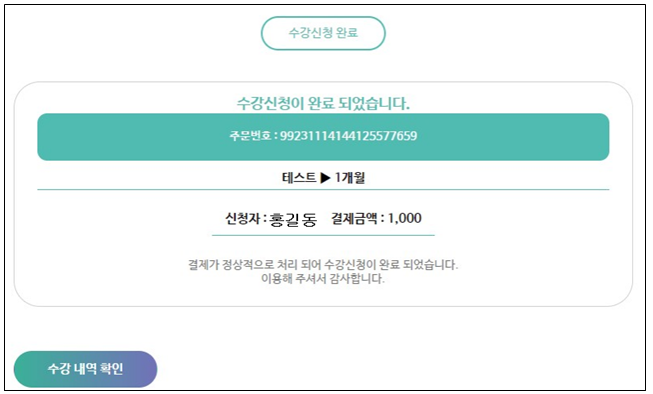The height and width of the screenshot is (394, 653).
Task: Select the course name 테스트
Action: (x=299, y=178)
